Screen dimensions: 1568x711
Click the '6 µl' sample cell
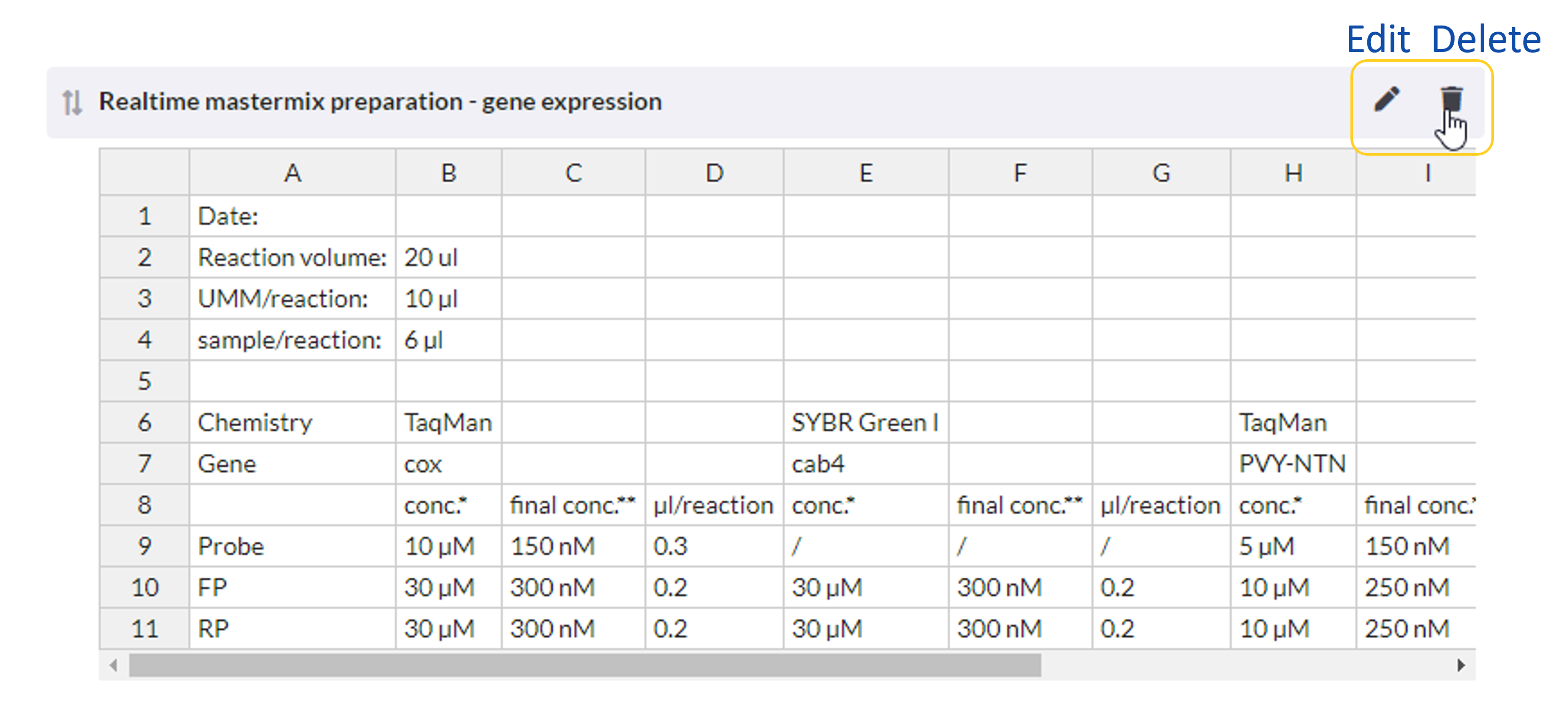[448, 340]
